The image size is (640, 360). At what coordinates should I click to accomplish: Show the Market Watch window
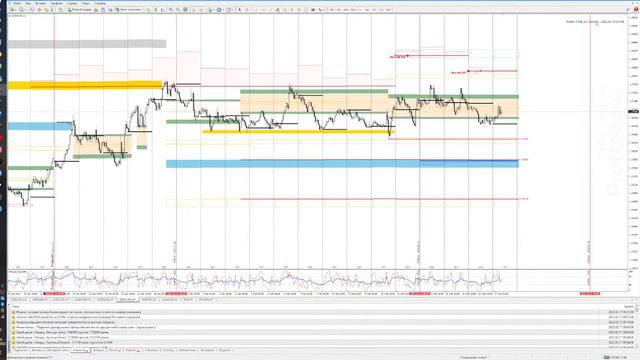(32, 9)
